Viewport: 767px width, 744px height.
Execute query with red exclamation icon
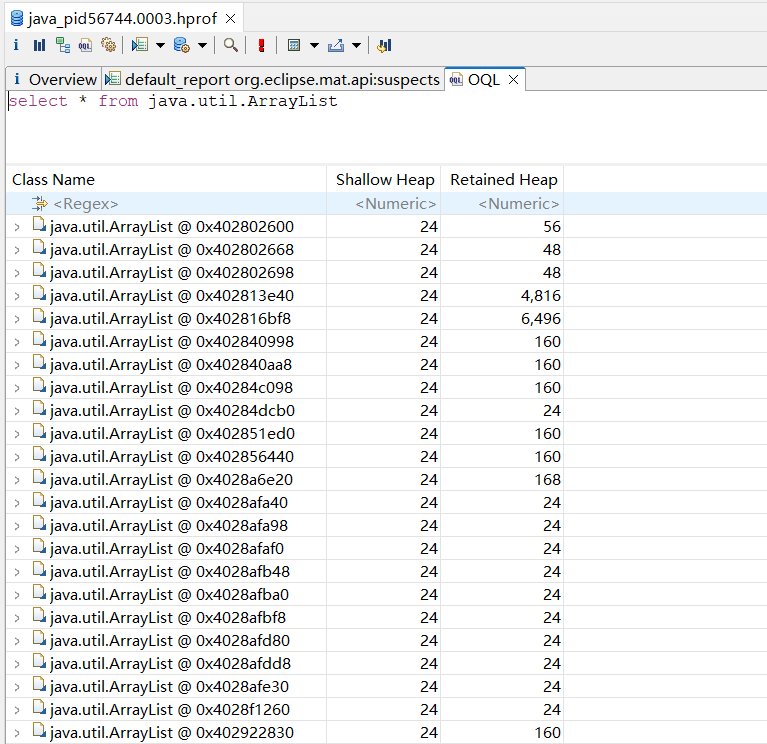pyautogui.click(x=261, y=45)
